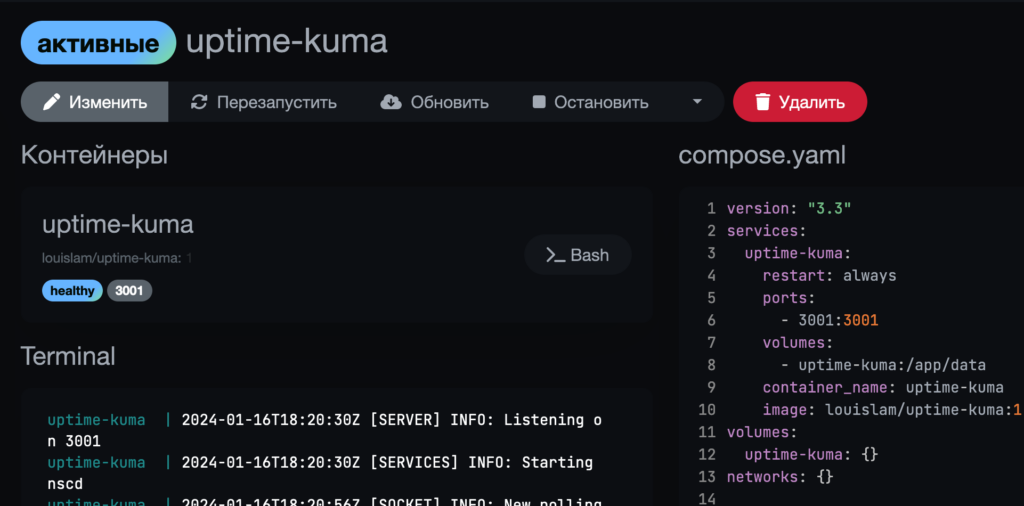Click line 11 top-level 'volumes:' line
Image resolution: width=1024 pixels, height=506 pixels.
(x=762, y=432)
